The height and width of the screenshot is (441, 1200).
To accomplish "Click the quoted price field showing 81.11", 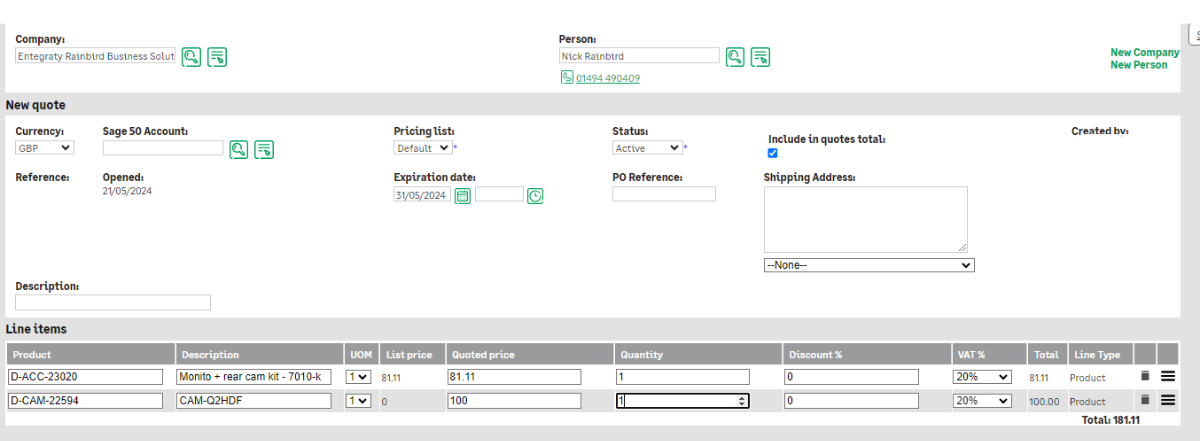I will point(514,377).
